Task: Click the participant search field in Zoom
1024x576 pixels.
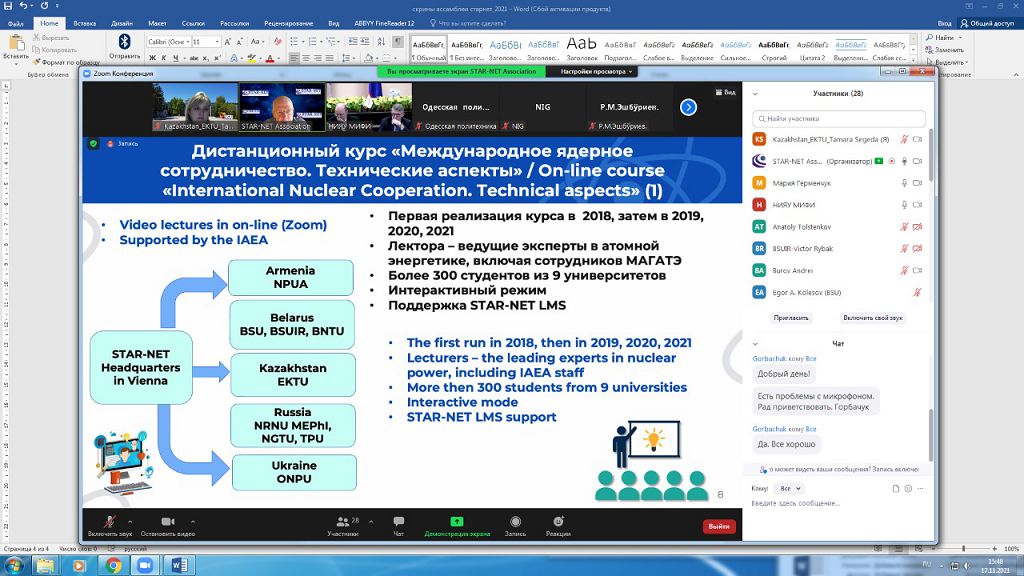Action: (839, 118)
